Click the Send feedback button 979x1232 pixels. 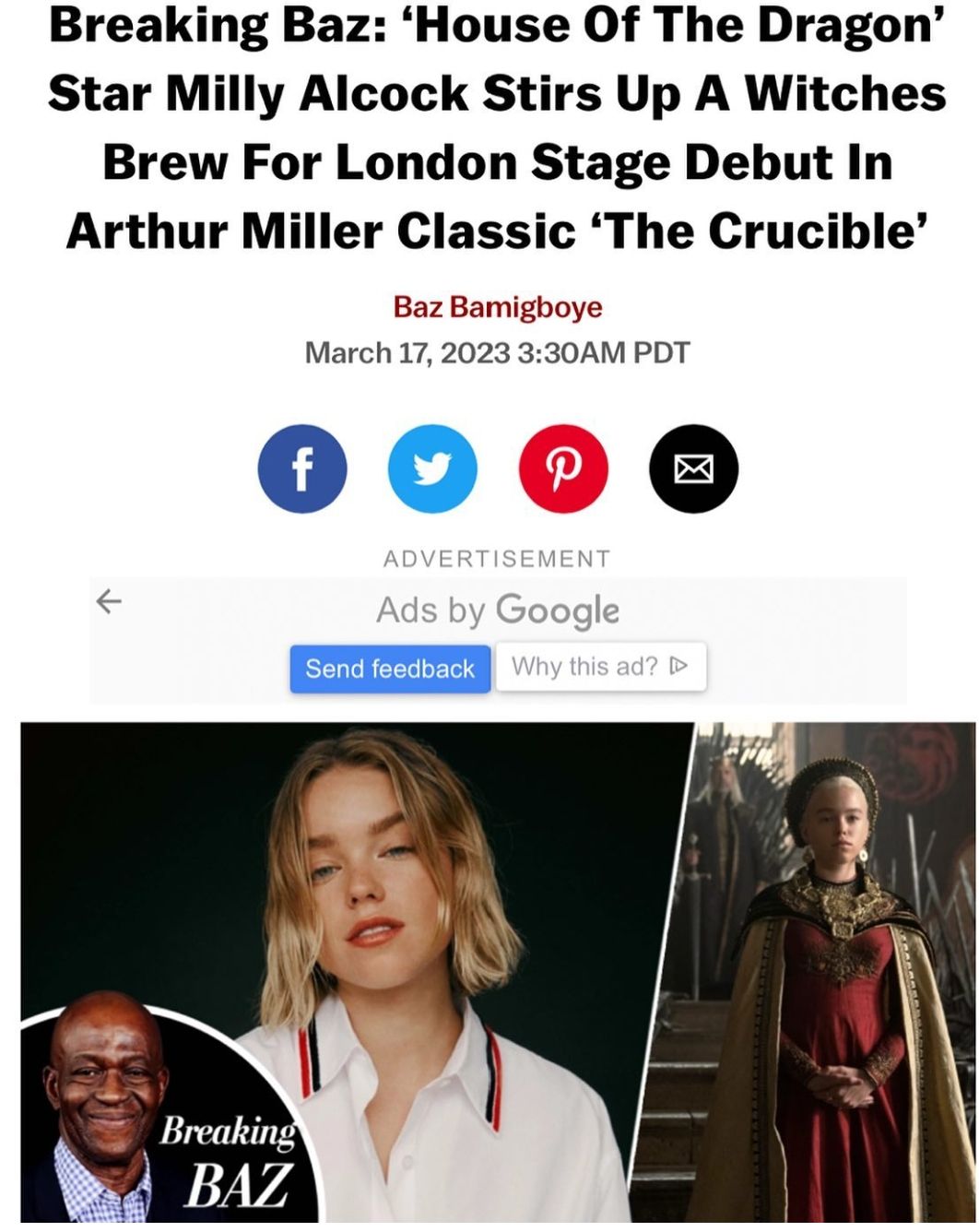[390, 668]
